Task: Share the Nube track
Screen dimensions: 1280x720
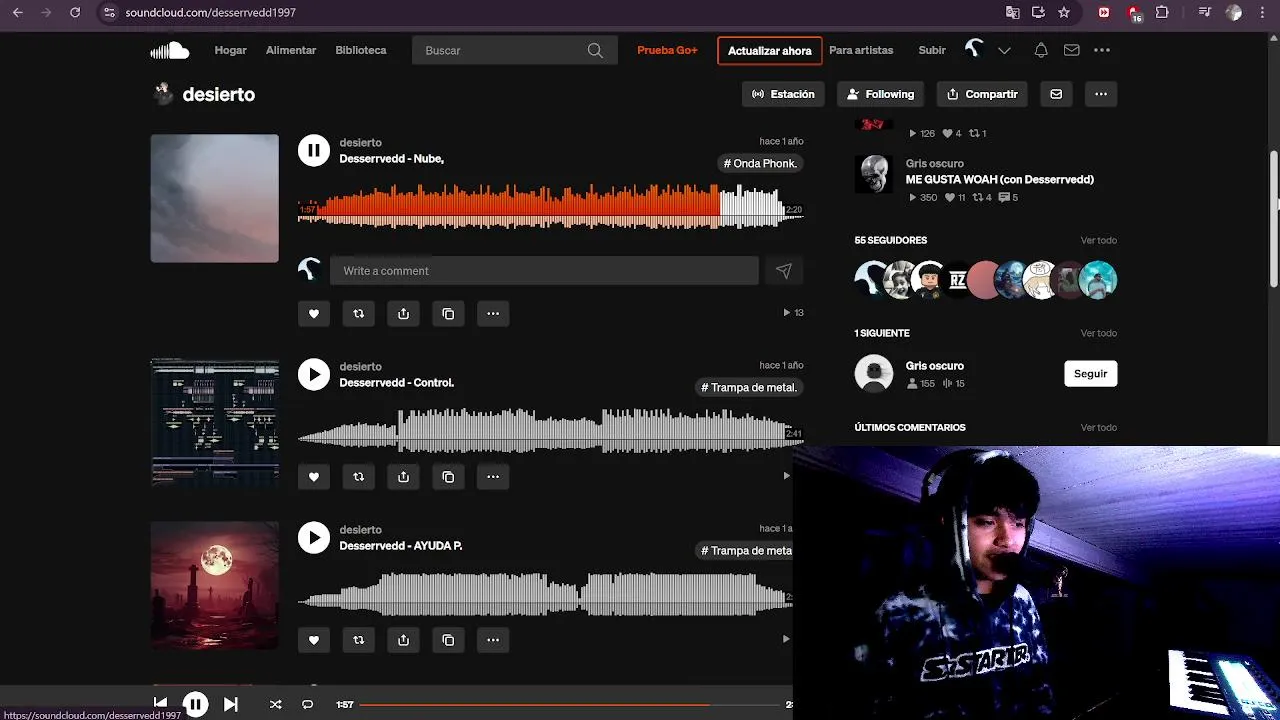Action: tap(403, 313)
